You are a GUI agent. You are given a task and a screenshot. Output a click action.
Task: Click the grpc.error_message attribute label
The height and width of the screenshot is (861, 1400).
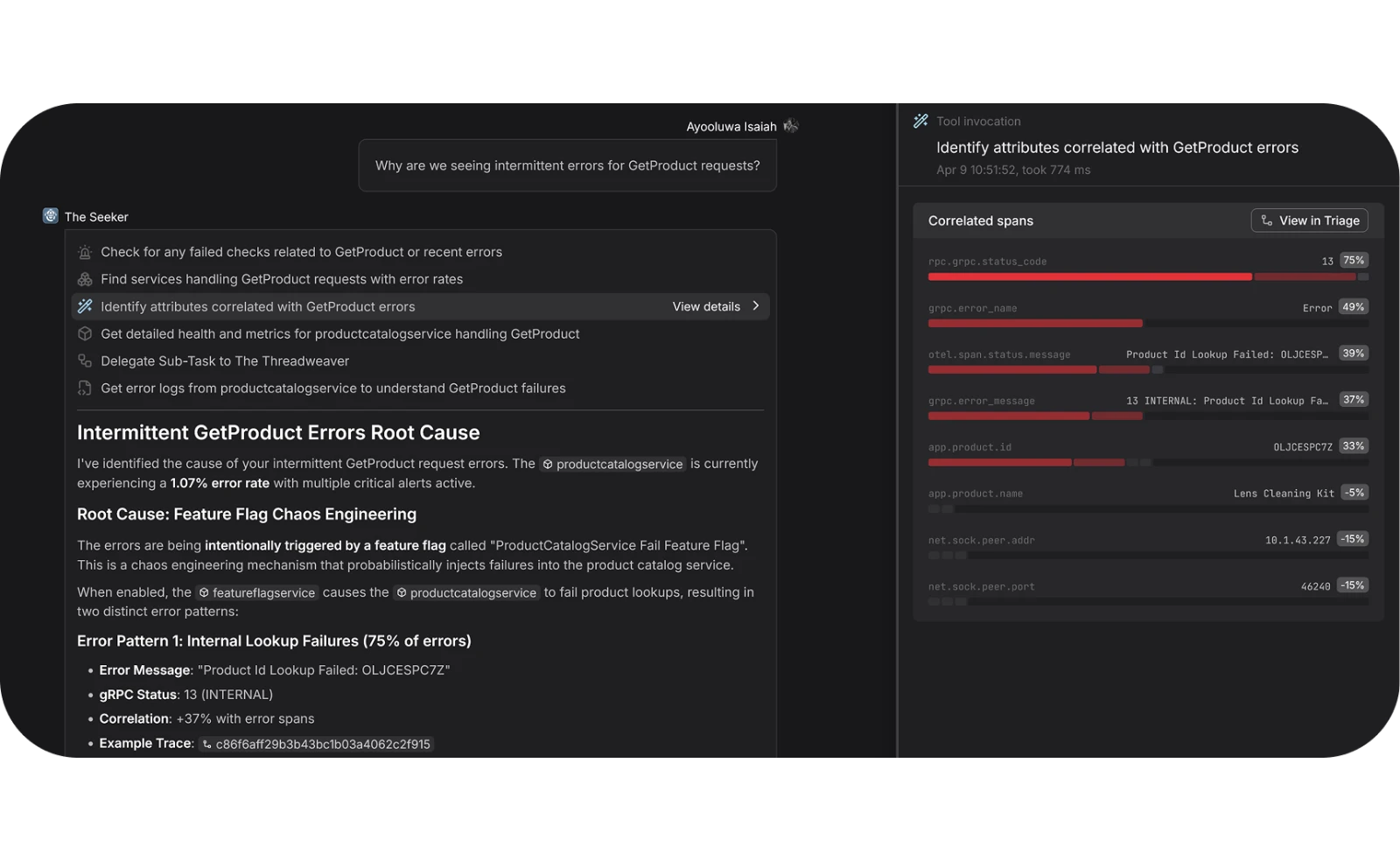982,401
